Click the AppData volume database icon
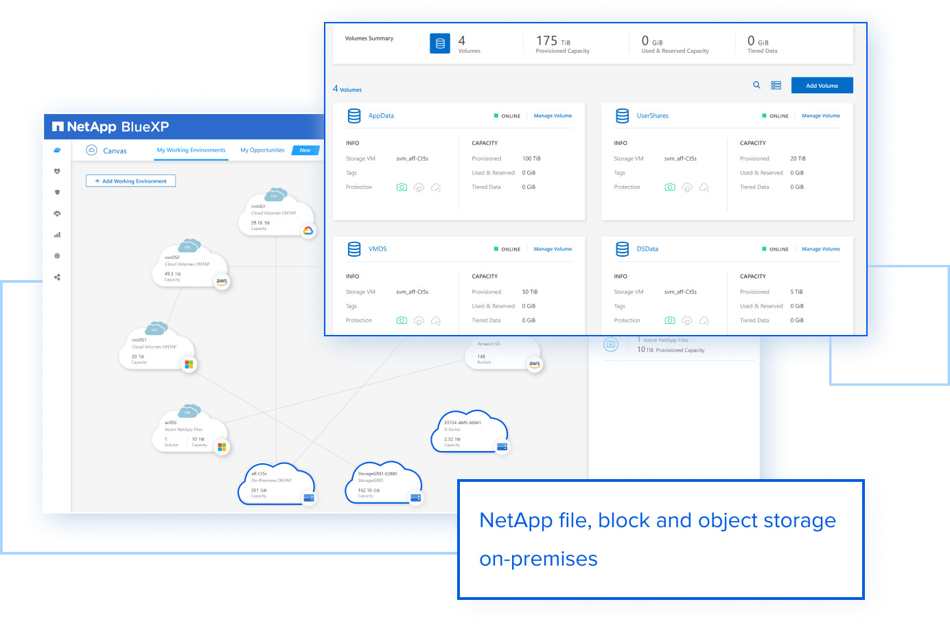Screen dimensions: 950x626 tap(354, 116)
